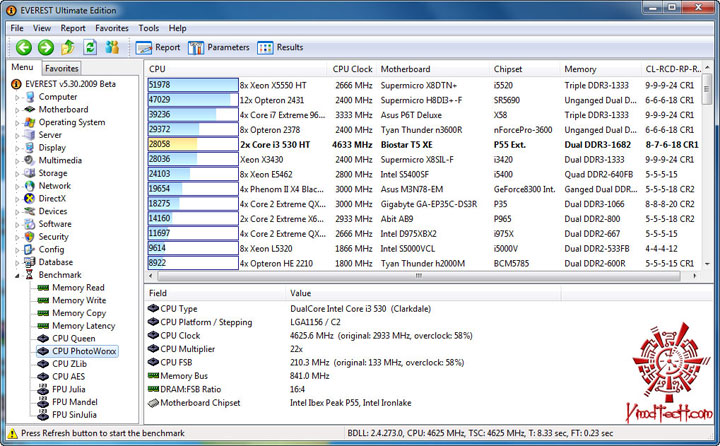Screen dimensions: 720x446
Task: Open the Report menu
Action: click(73, 28)
